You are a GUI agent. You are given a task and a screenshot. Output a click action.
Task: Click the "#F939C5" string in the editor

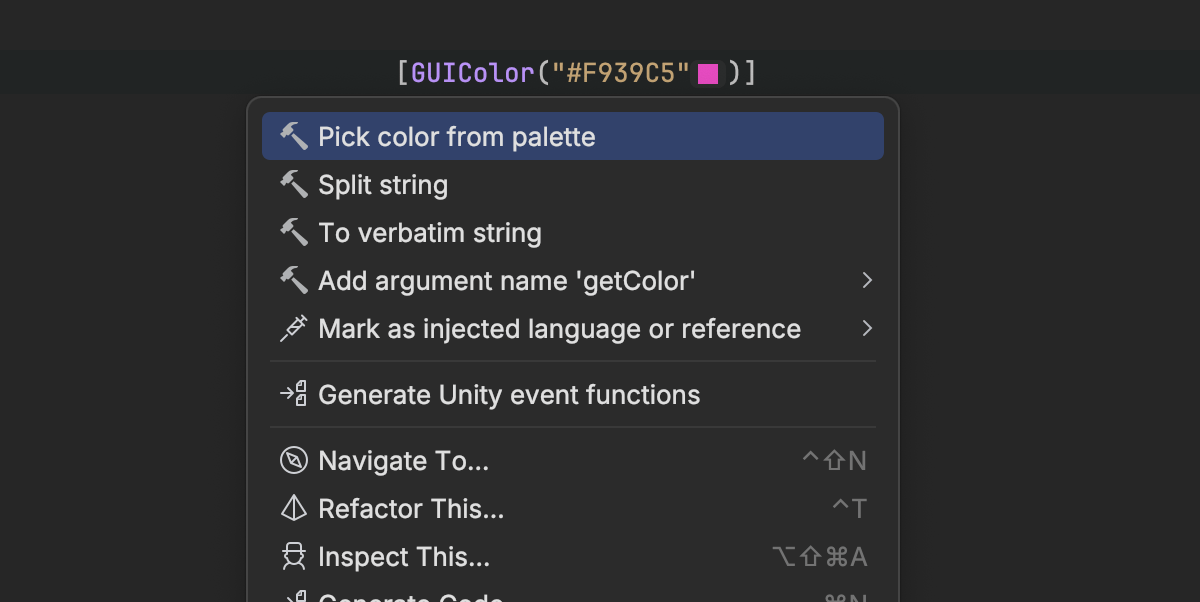click(x=621, y=73)
